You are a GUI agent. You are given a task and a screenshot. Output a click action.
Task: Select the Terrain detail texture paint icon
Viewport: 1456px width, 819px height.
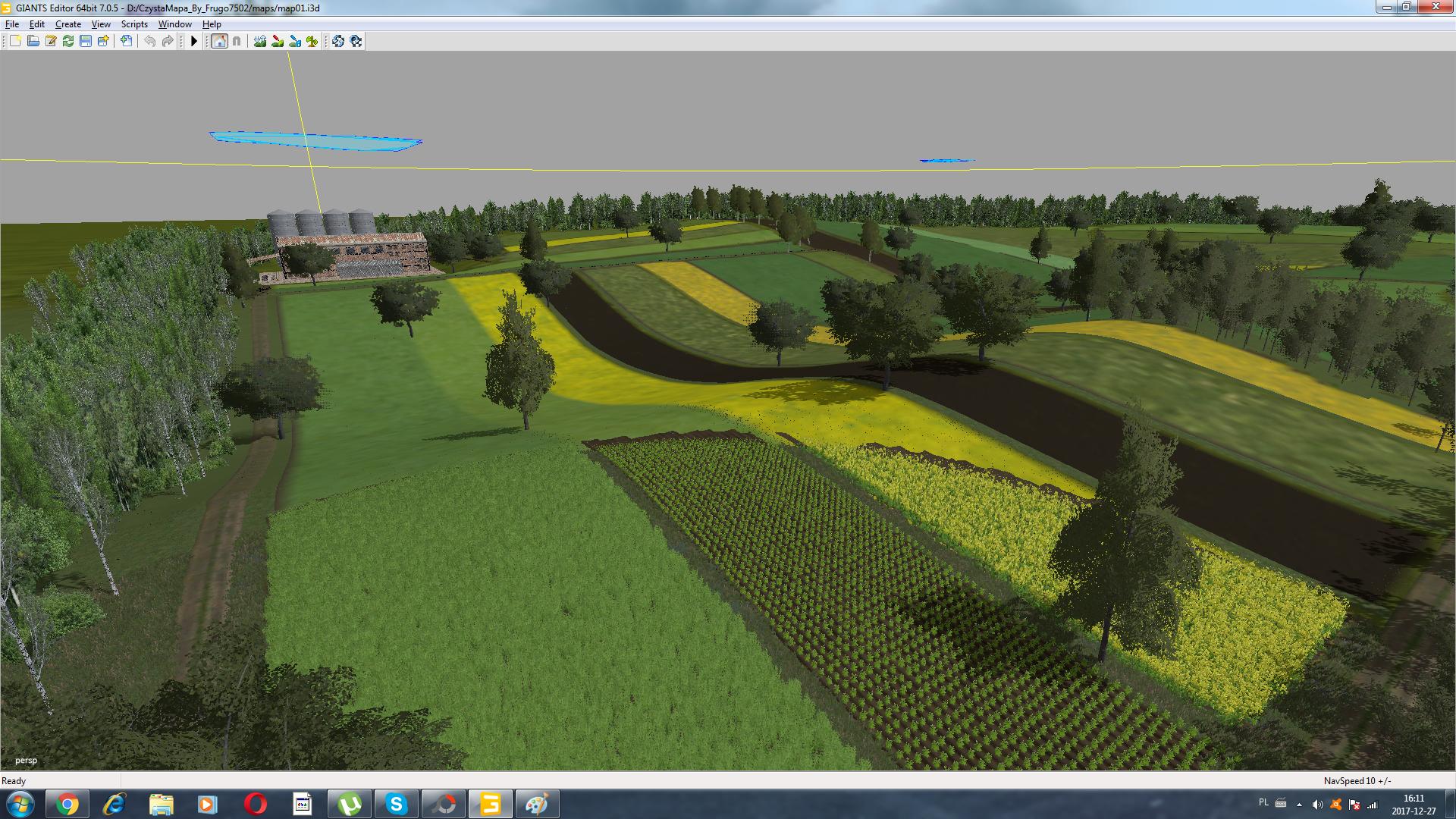[278, 41]
